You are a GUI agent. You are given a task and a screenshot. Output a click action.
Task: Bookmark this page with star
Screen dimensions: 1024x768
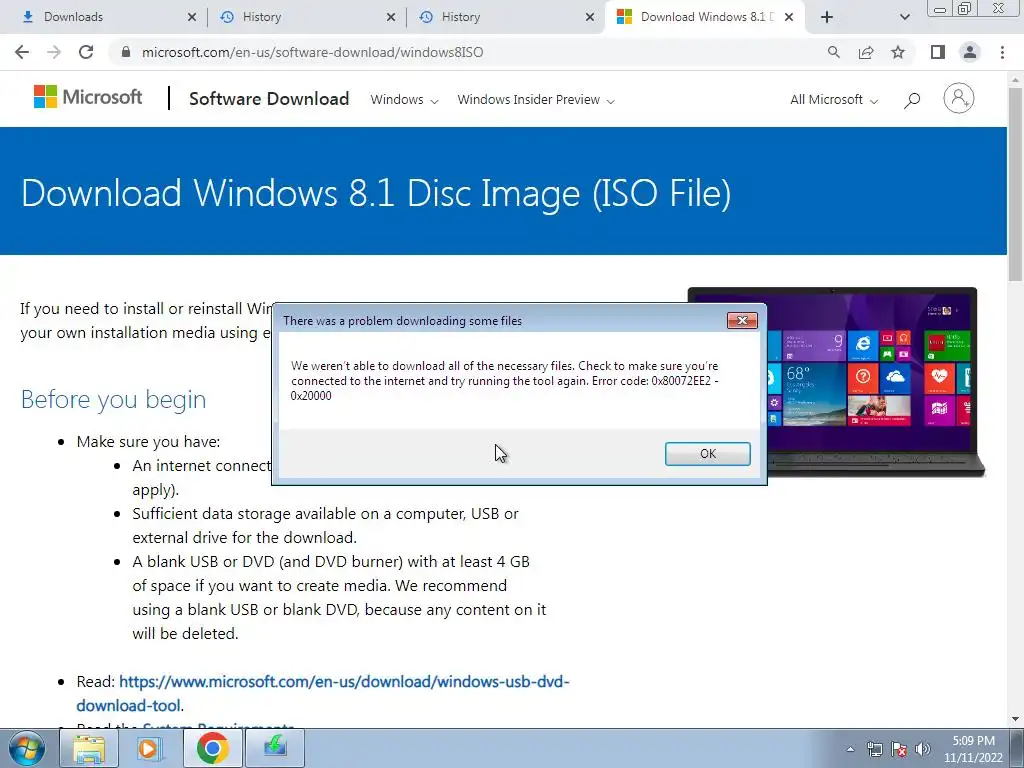pyautogui.click(x=898, y=52)
